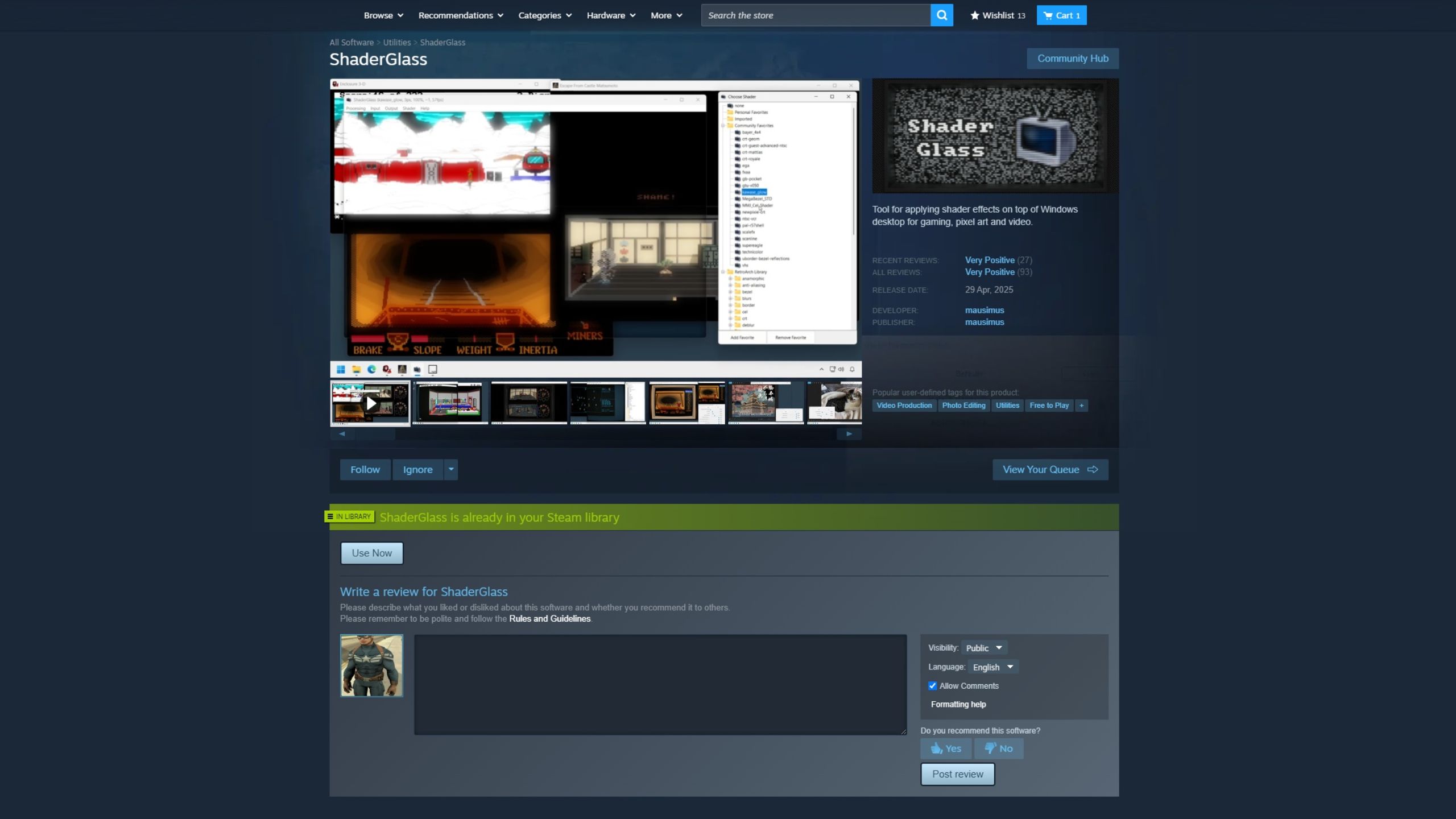
Task: Click the thumbnail strip scrollbar handle
Action: coord(376,433)
